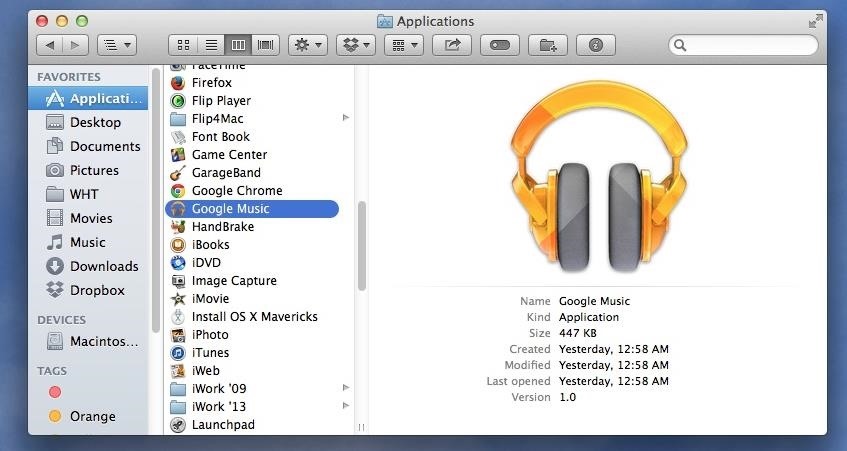Select the iTunes app icon
This screenshot has width=847, height=451.
[178, 353]
